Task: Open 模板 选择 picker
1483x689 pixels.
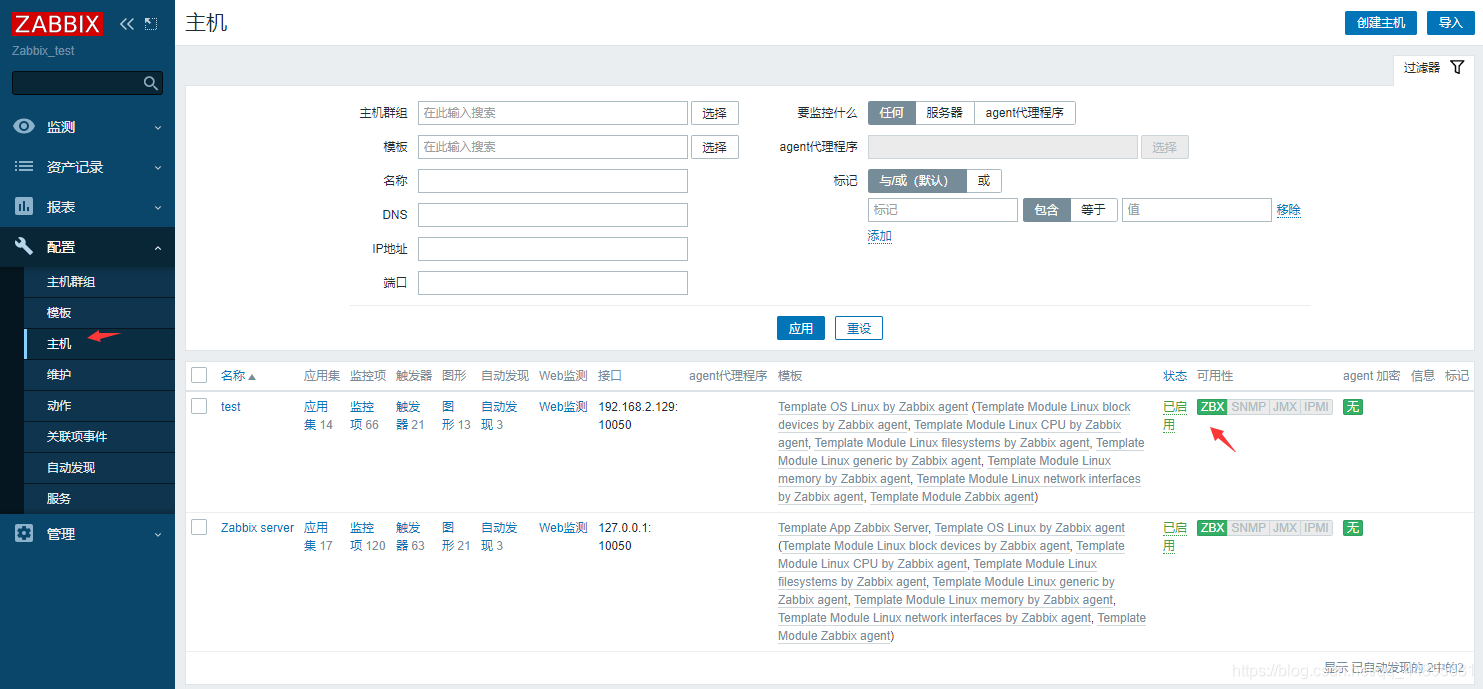Action: [x=714, y=147]
